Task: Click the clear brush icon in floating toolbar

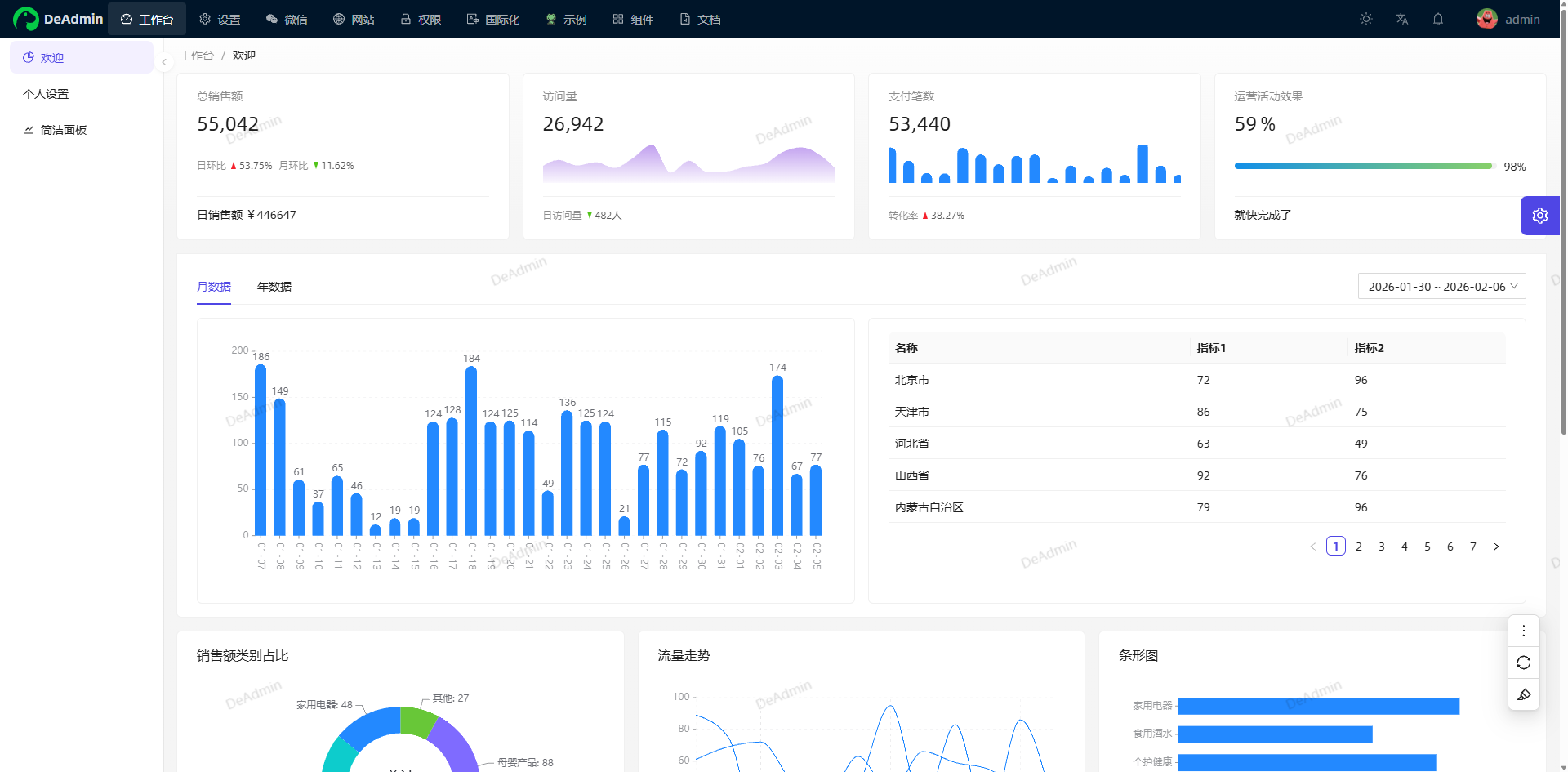Action: click(1524, 694)
